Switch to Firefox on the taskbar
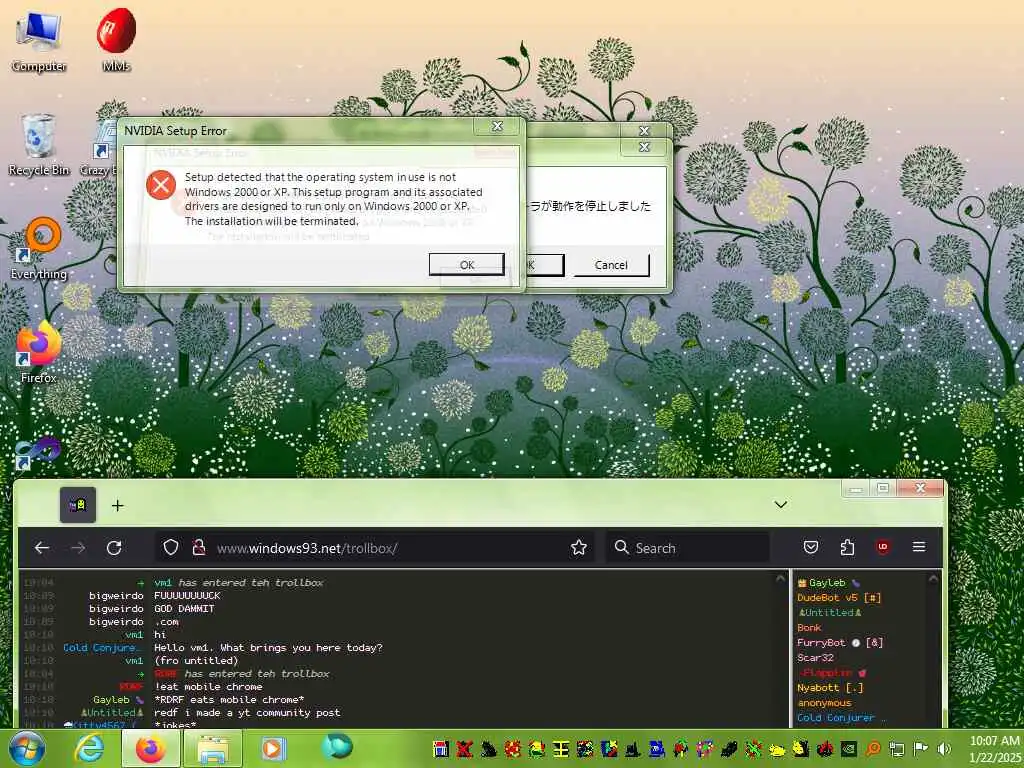 (150, 748)
